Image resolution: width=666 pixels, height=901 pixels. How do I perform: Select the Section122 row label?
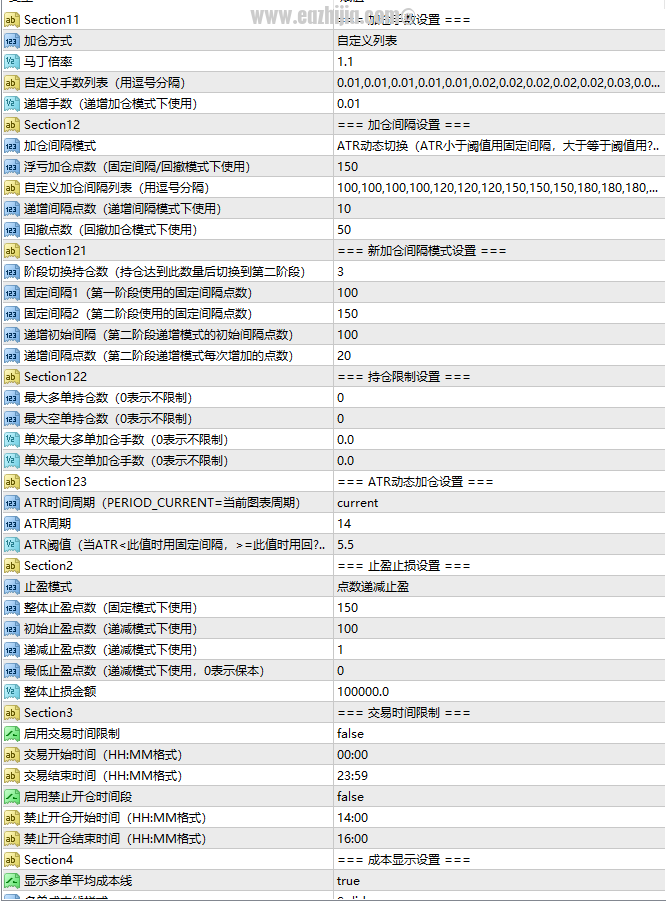(55, 377)
